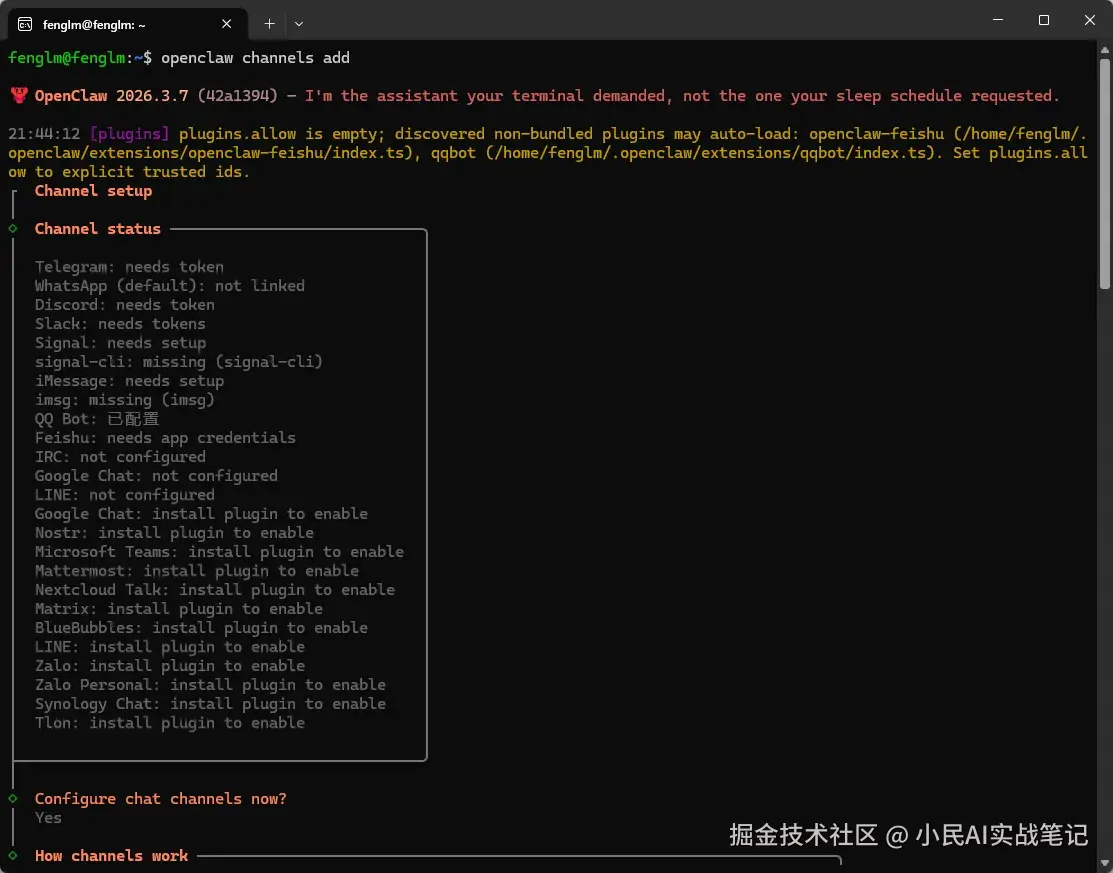Click 'Slack: needs tokens' line

tap(120, 324)
